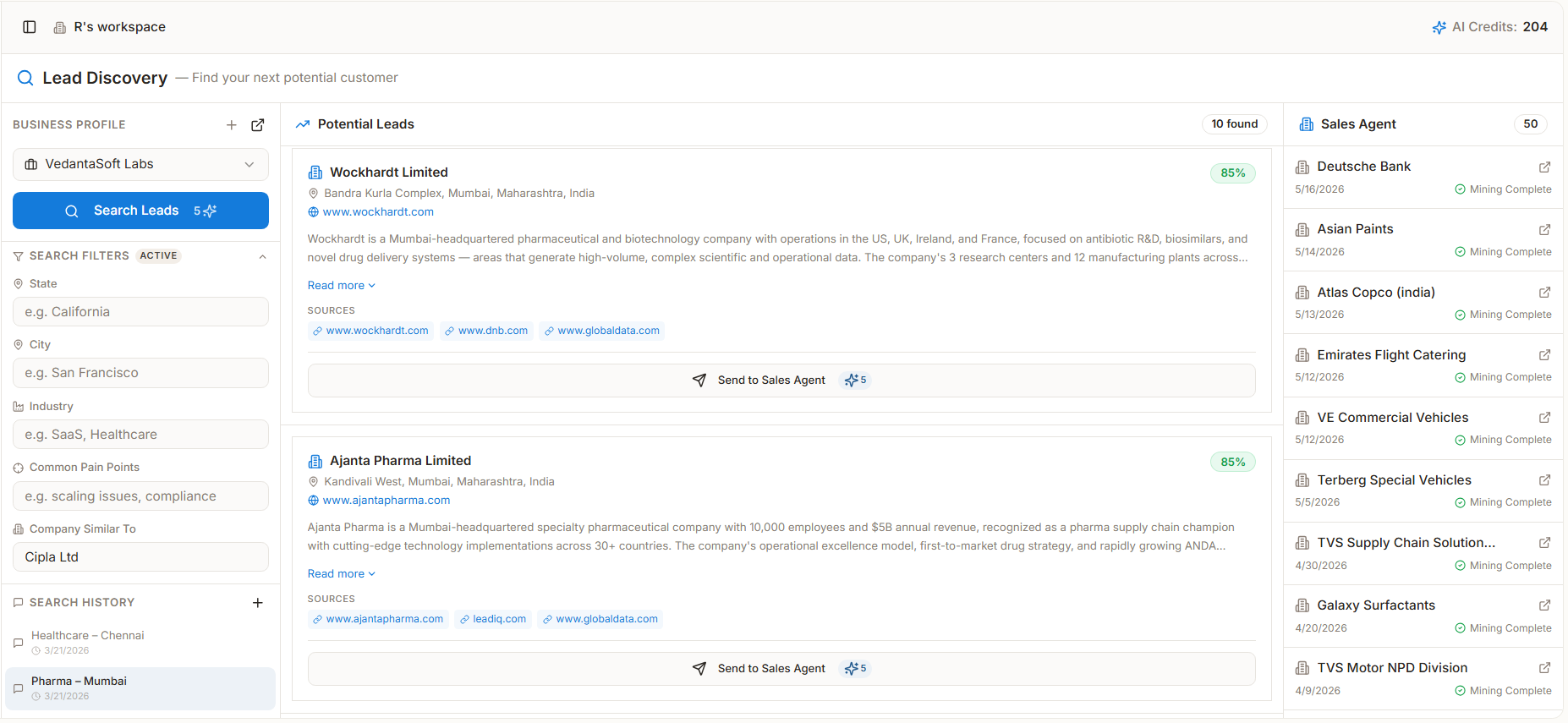Click the Search Leads button
The height and width of the screenshot is (723, 1568).
coord(140,211)
